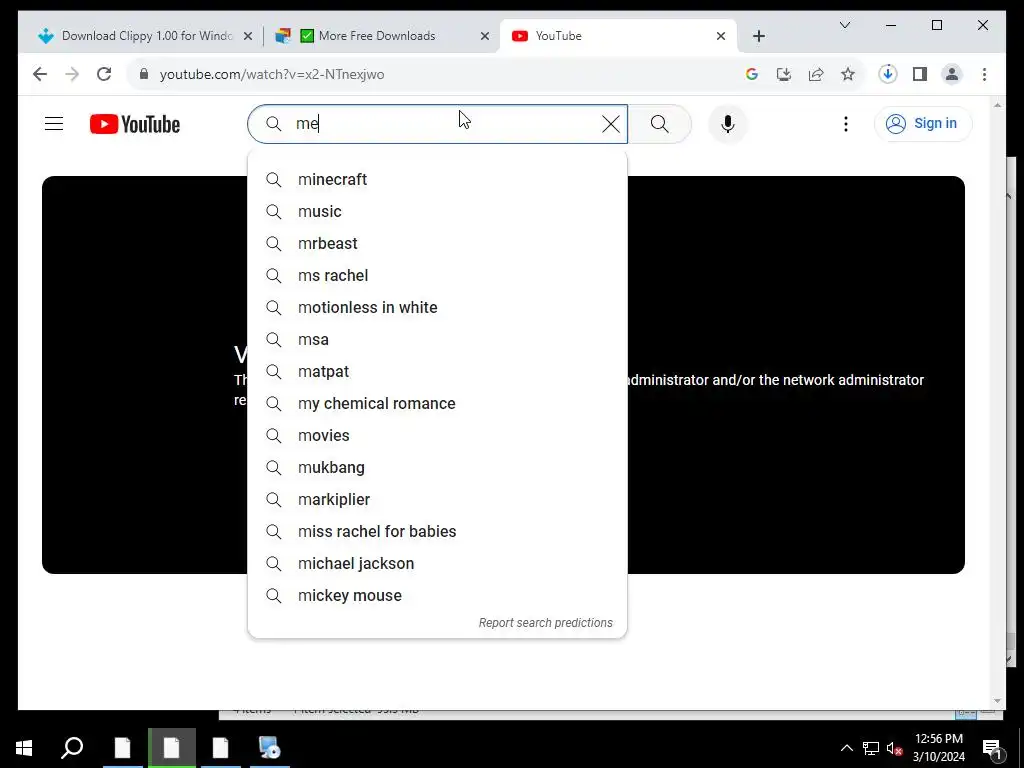Viewport: 1024px width, 768px height.
Task: Open the Google icon in address bar
Action: (752, 74)
